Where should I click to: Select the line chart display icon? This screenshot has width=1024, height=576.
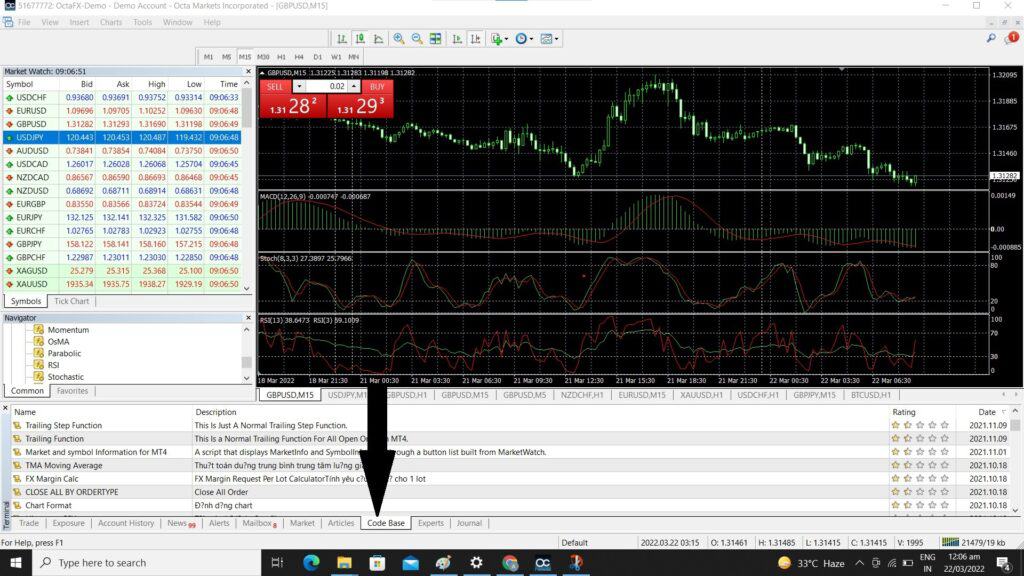click(375, 38)
